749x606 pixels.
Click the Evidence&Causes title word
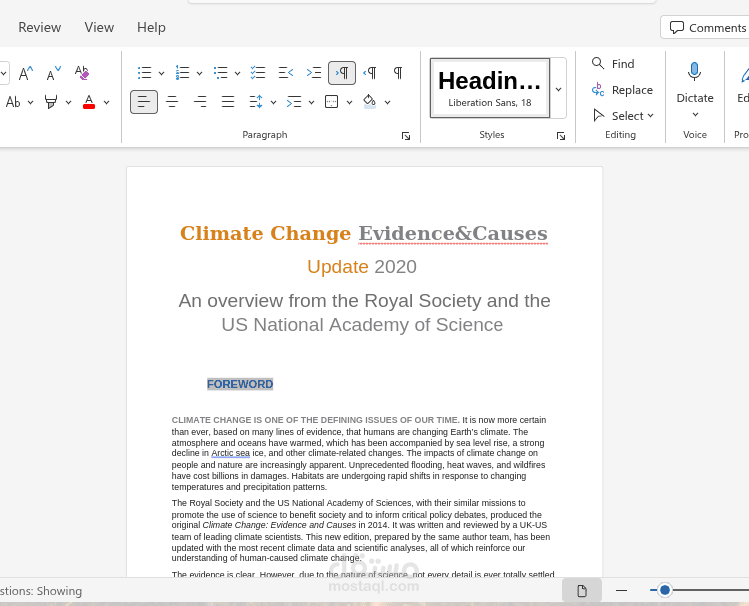[x=453, y=234]
